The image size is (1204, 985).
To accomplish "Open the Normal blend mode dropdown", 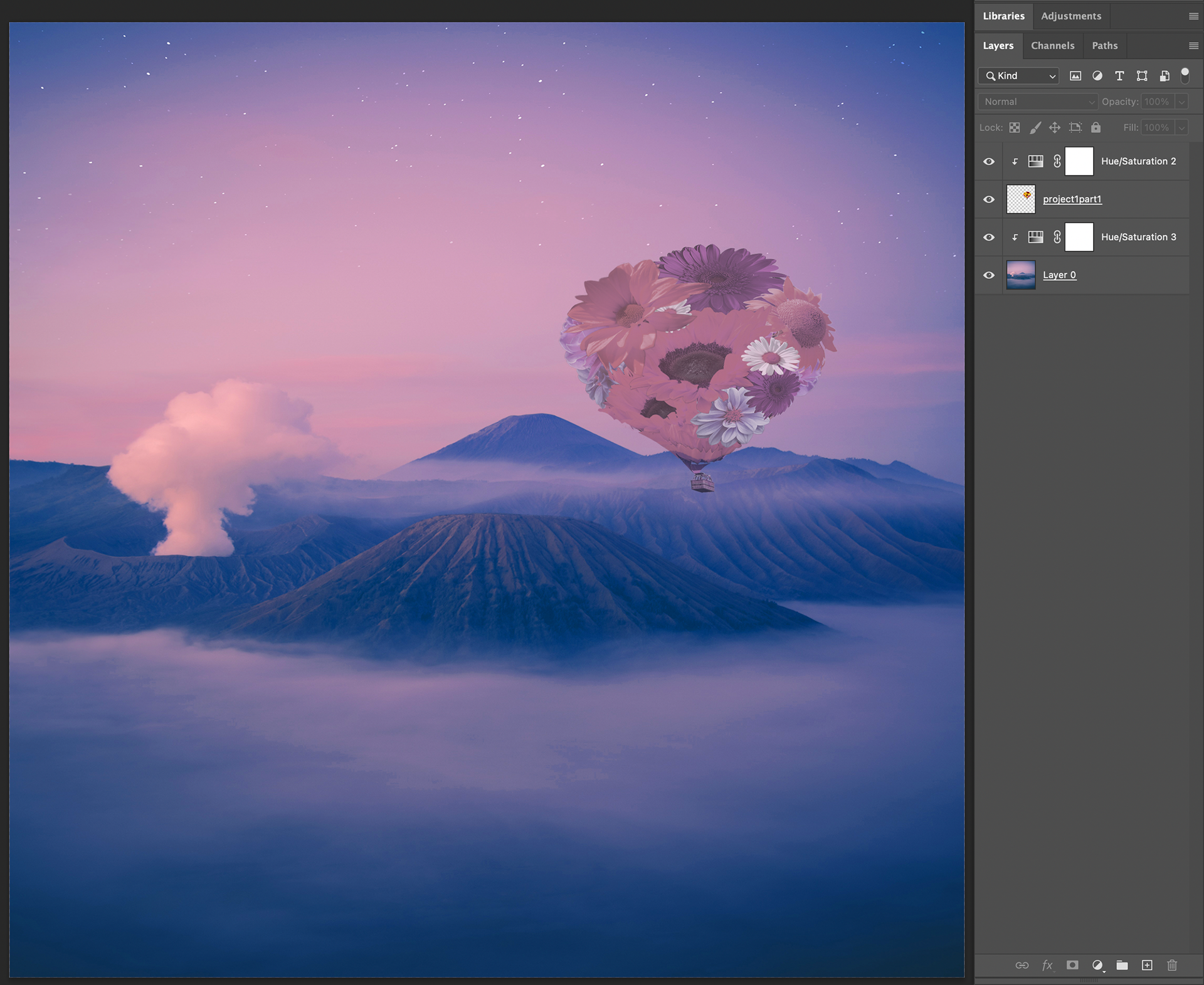I will pos(1038,102).
